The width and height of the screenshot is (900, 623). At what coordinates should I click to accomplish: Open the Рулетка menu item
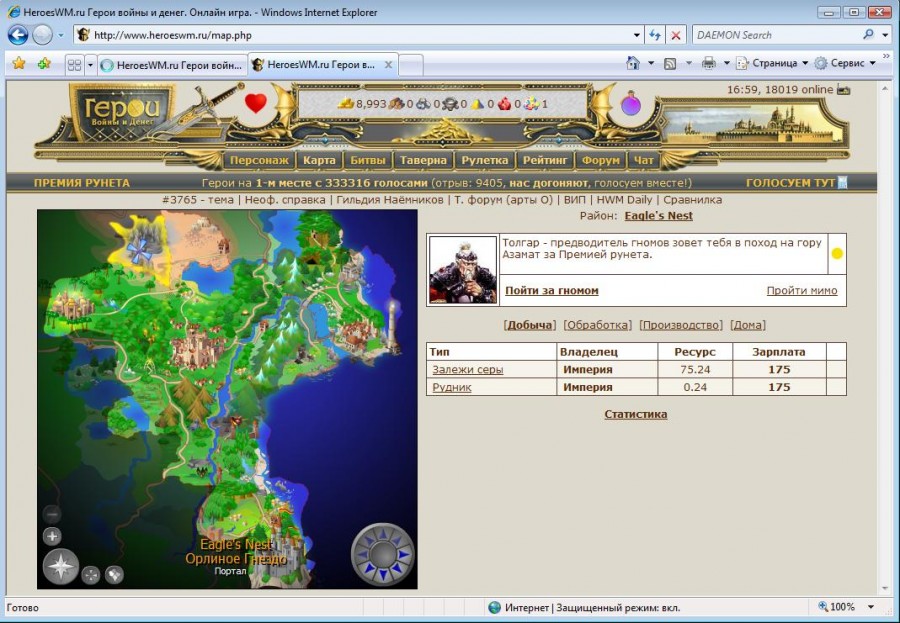485,160
